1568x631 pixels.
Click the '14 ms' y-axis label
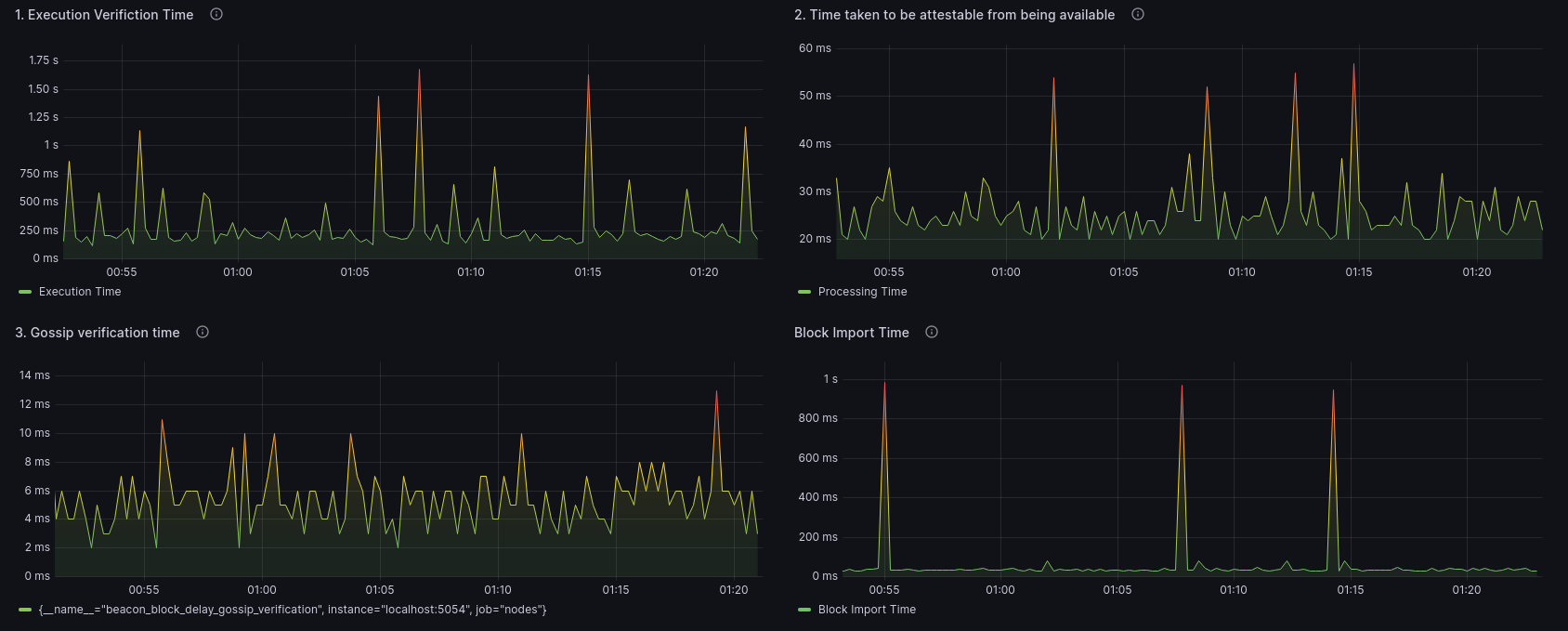pyautogui.click(x=35, y=375)
